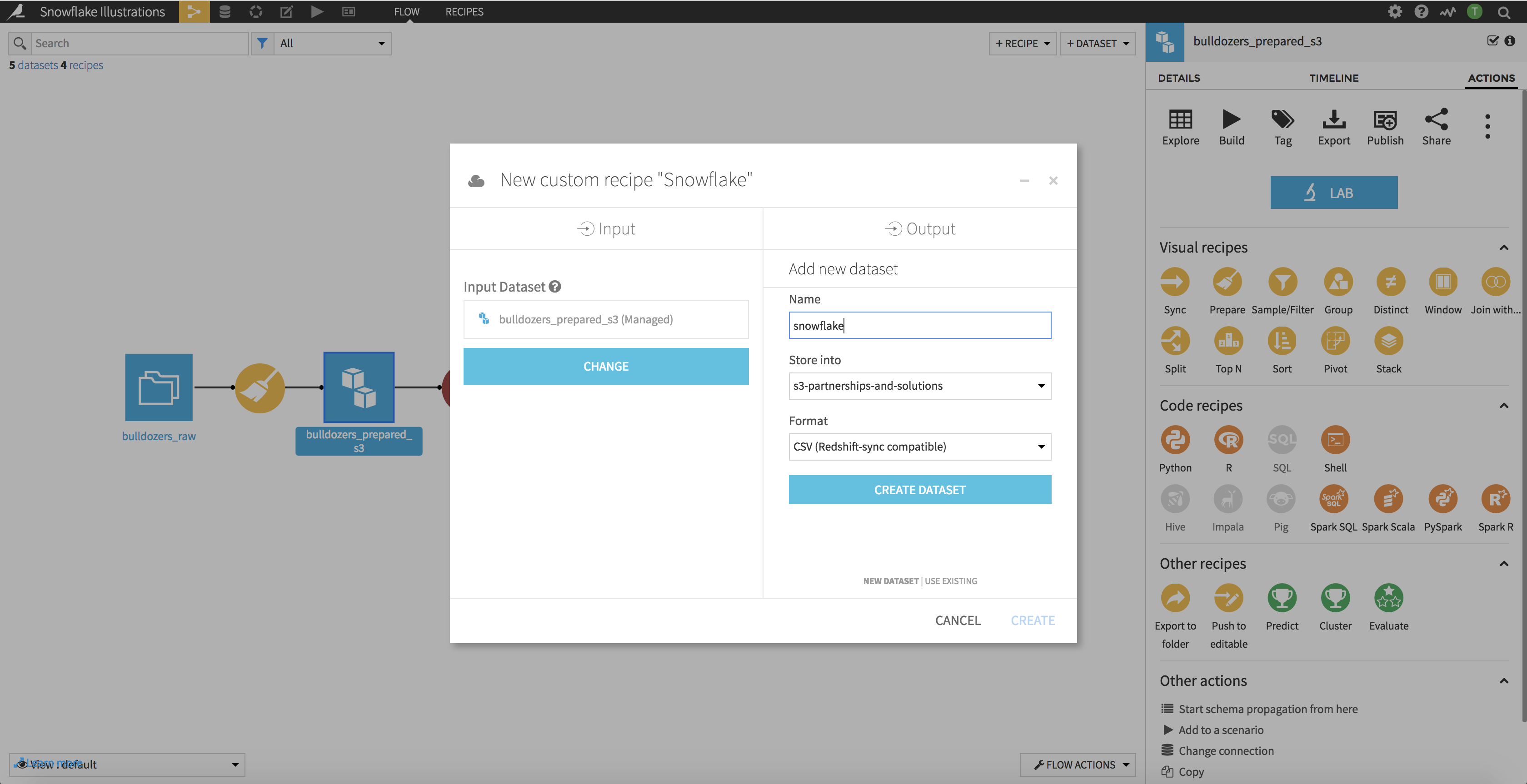Viewport: 1527px width, 784px height.
Task: Create a Python code recipe
Action: pos(1175,440)
